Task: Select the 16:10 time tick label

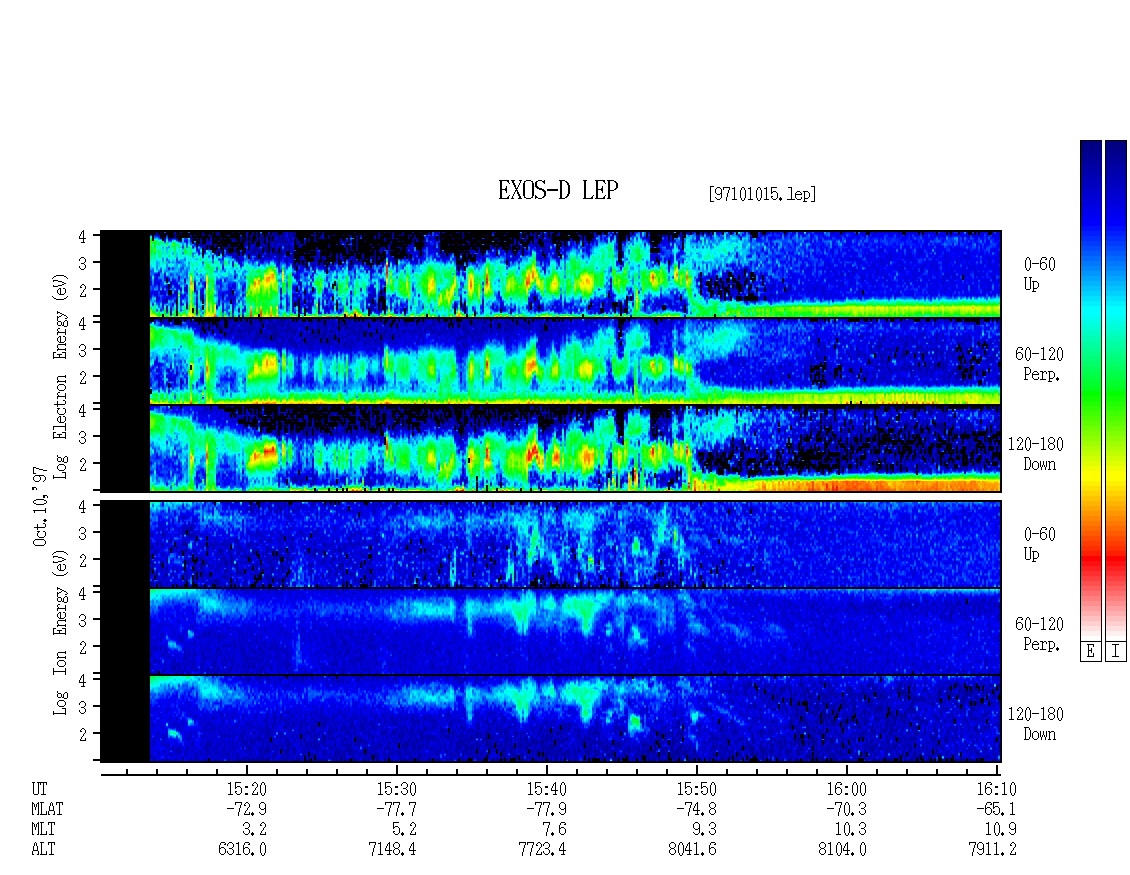Action: [x=996, y=789]
